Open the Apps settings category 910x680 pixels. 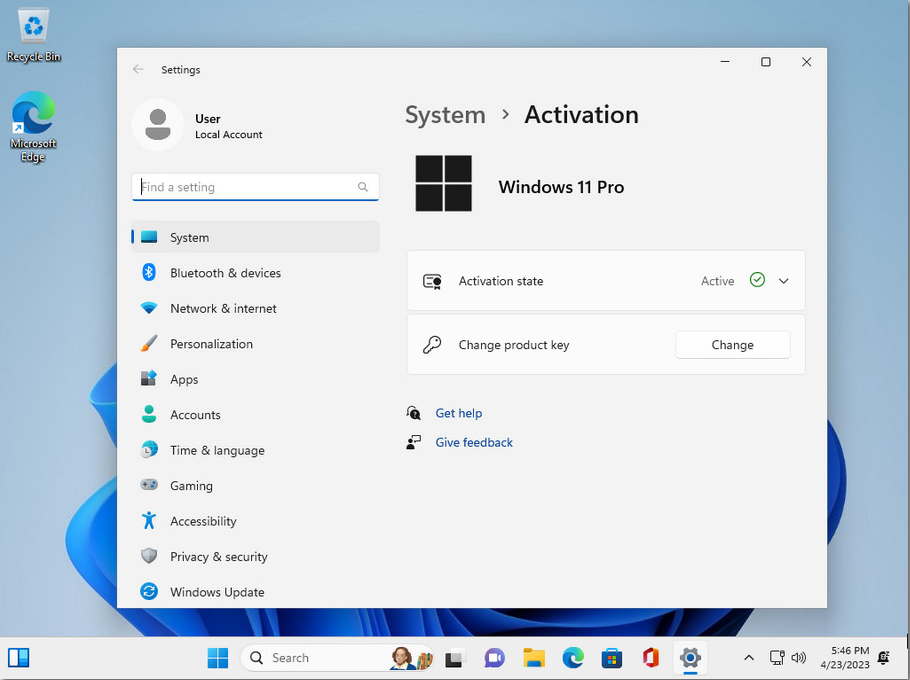[x=255, y=379]
